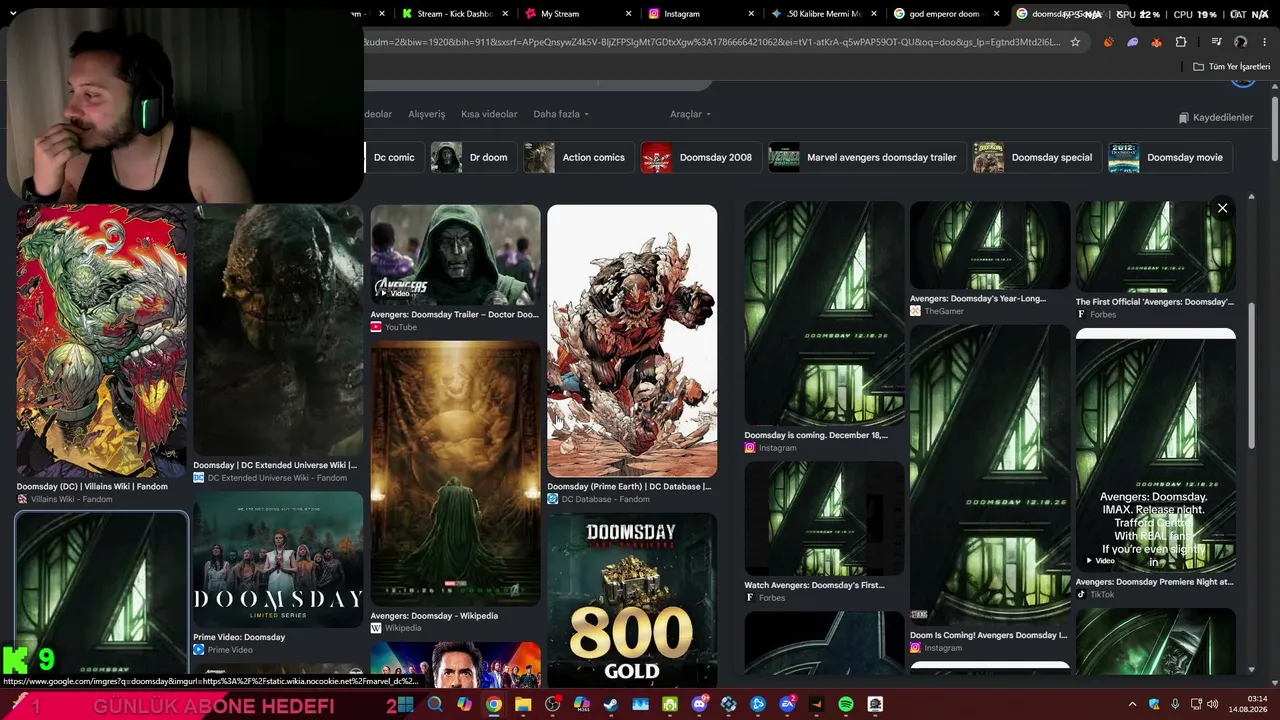Open the Windows Start menu
Screen dimensions: 1280x720
point(406,705)
